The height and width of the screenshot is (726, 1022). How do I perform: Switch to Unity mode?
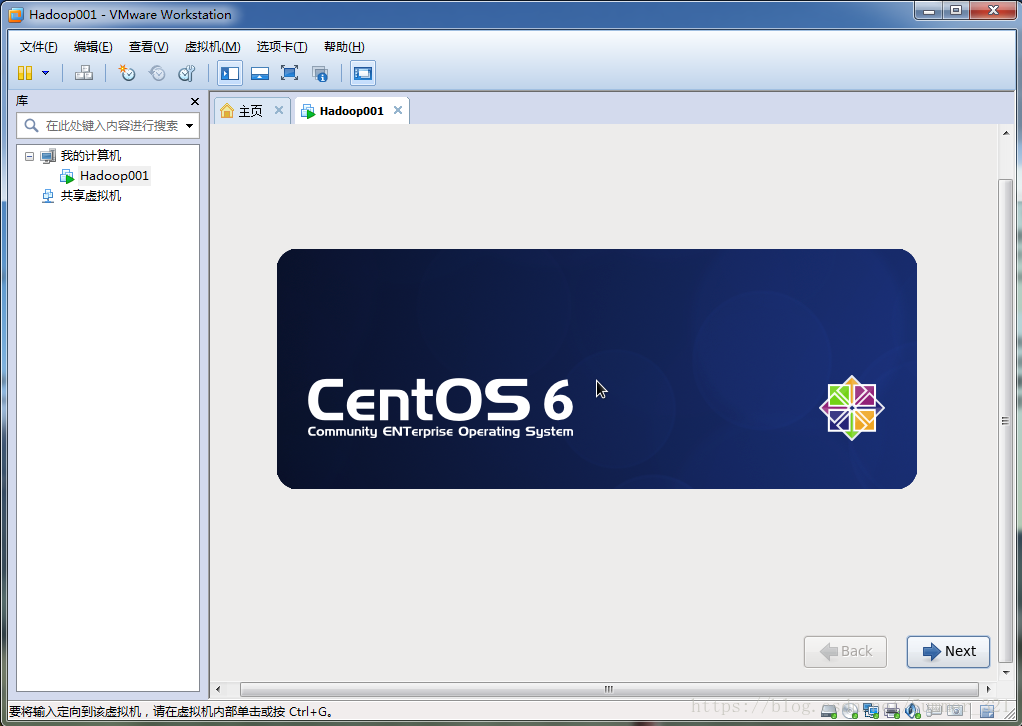click(320, 74)
